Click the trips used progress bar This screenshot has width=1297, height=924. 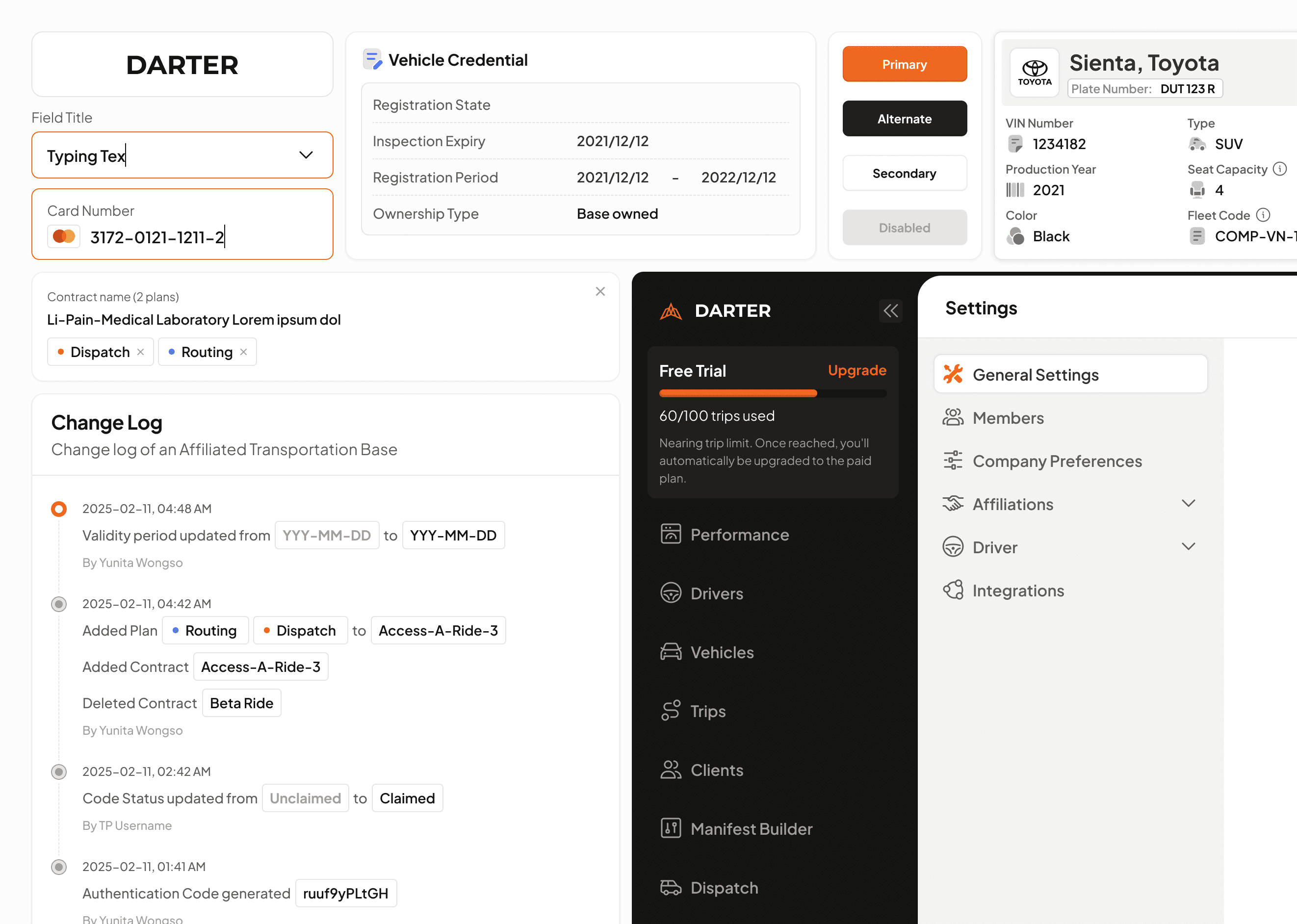(x=772, y=393)
